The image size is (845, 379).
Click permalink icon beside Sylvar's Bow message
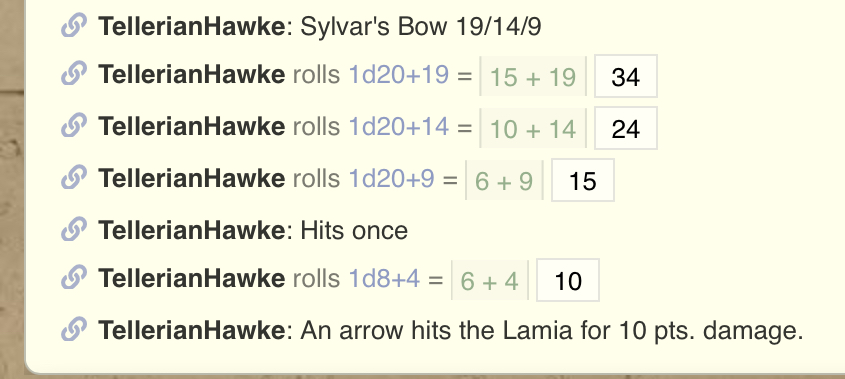click(x=74, y=25)
